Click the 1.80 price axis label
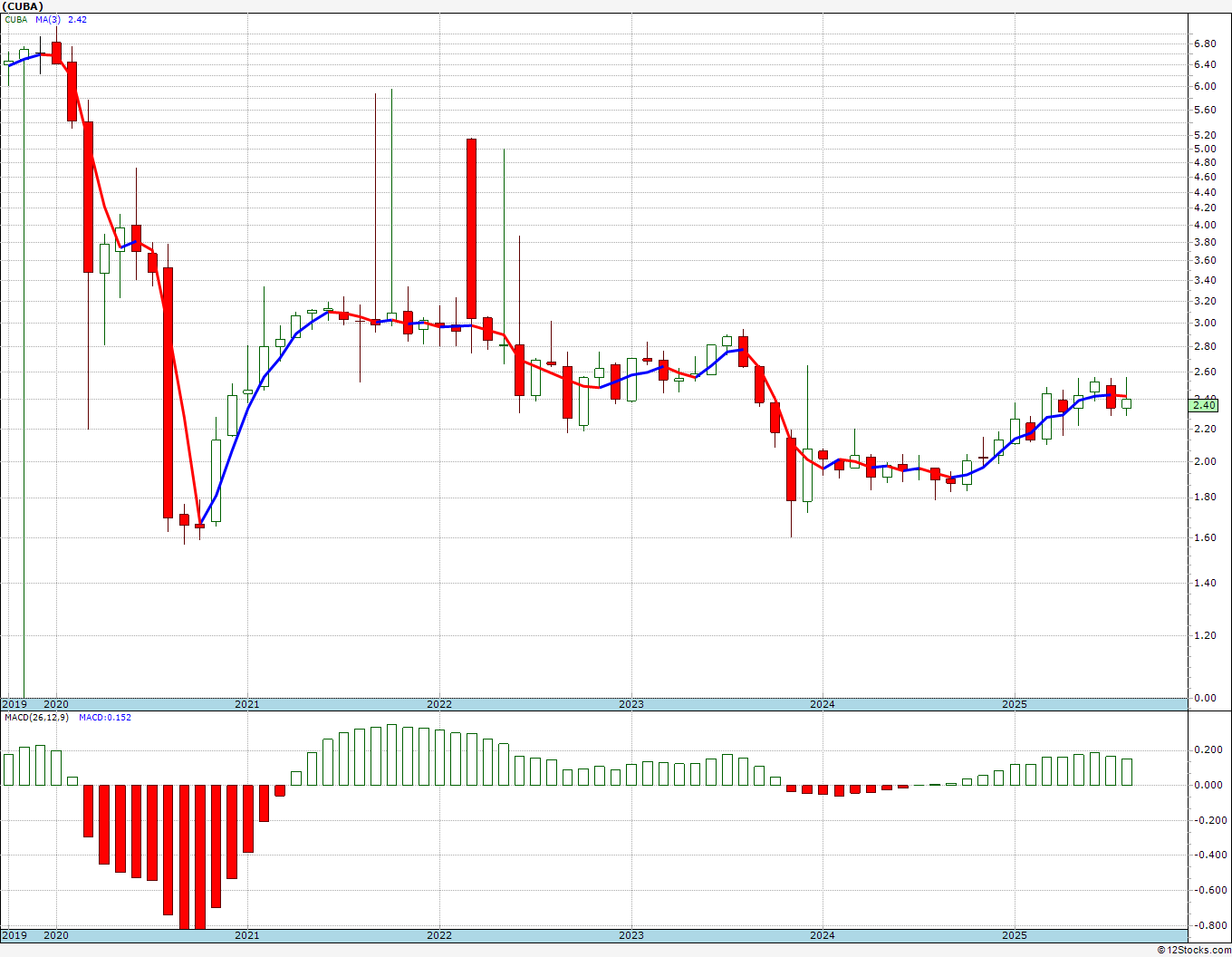1232x957 pixels. pyautogui.click(x=1204, y=498)
